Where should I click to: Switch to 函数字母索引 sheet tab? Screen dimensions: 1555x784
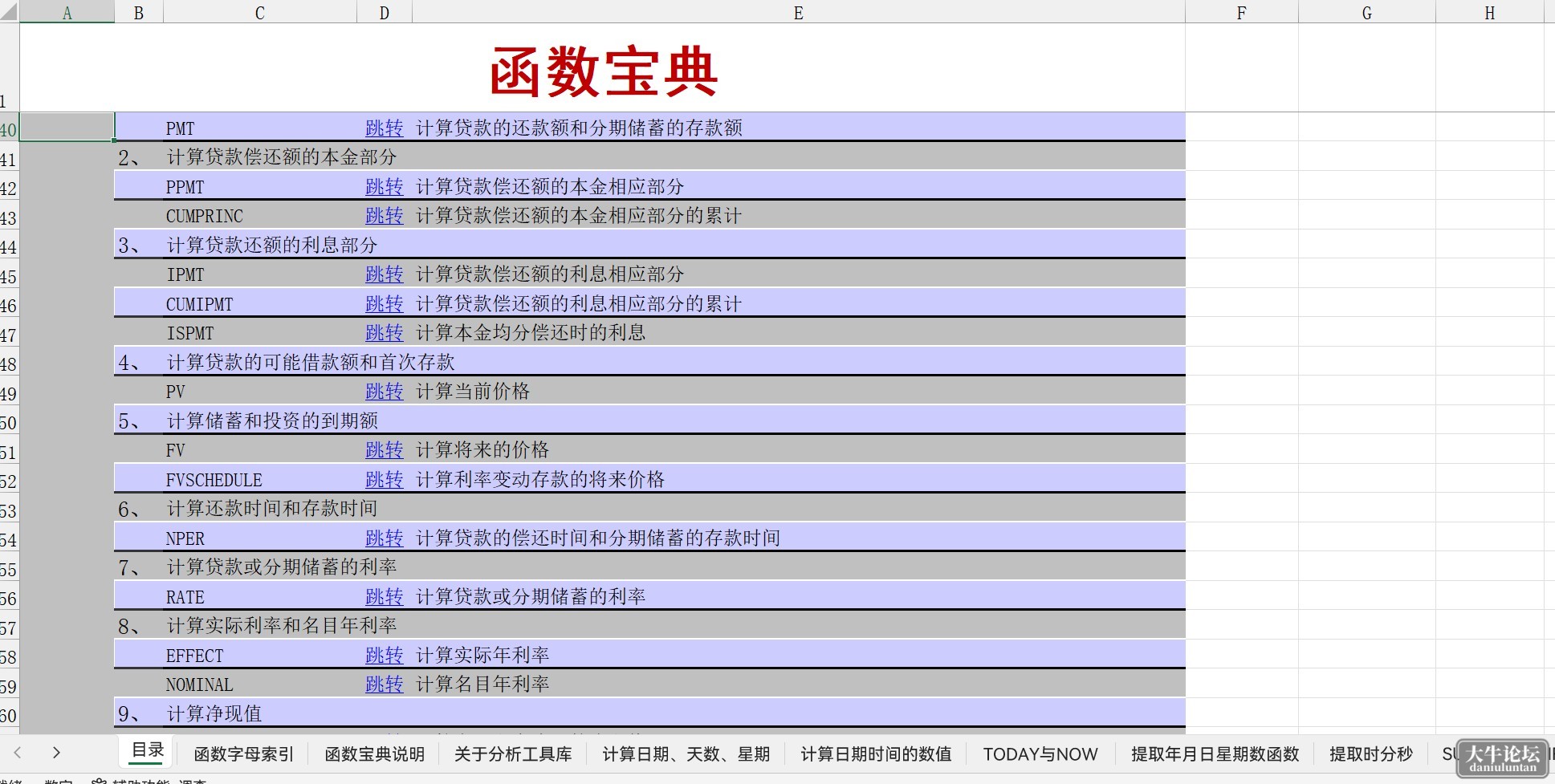tap(244, 754)
